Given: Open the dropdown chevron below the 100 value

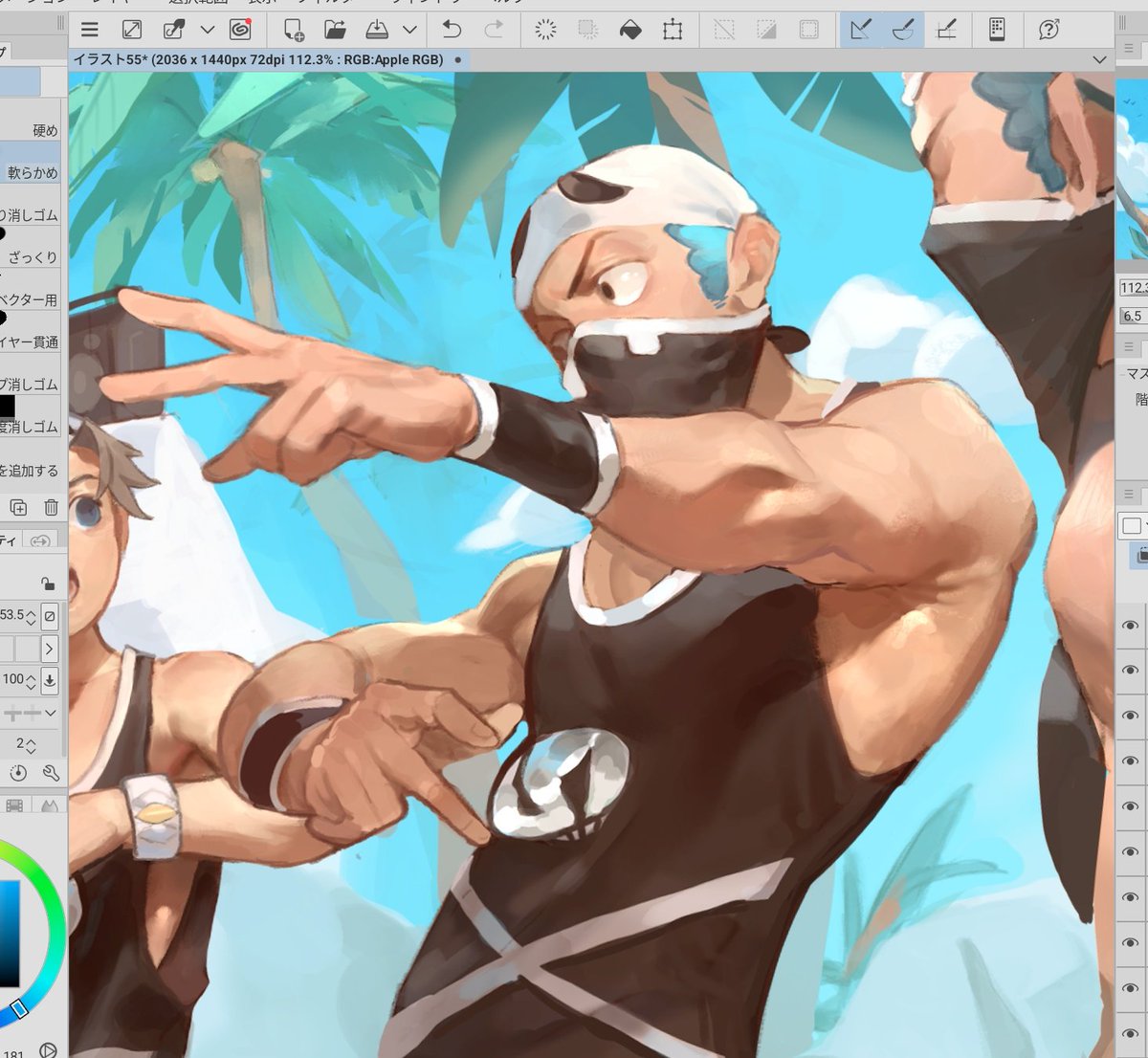Looking at the screenshot, I should click(x=51, y=713).
